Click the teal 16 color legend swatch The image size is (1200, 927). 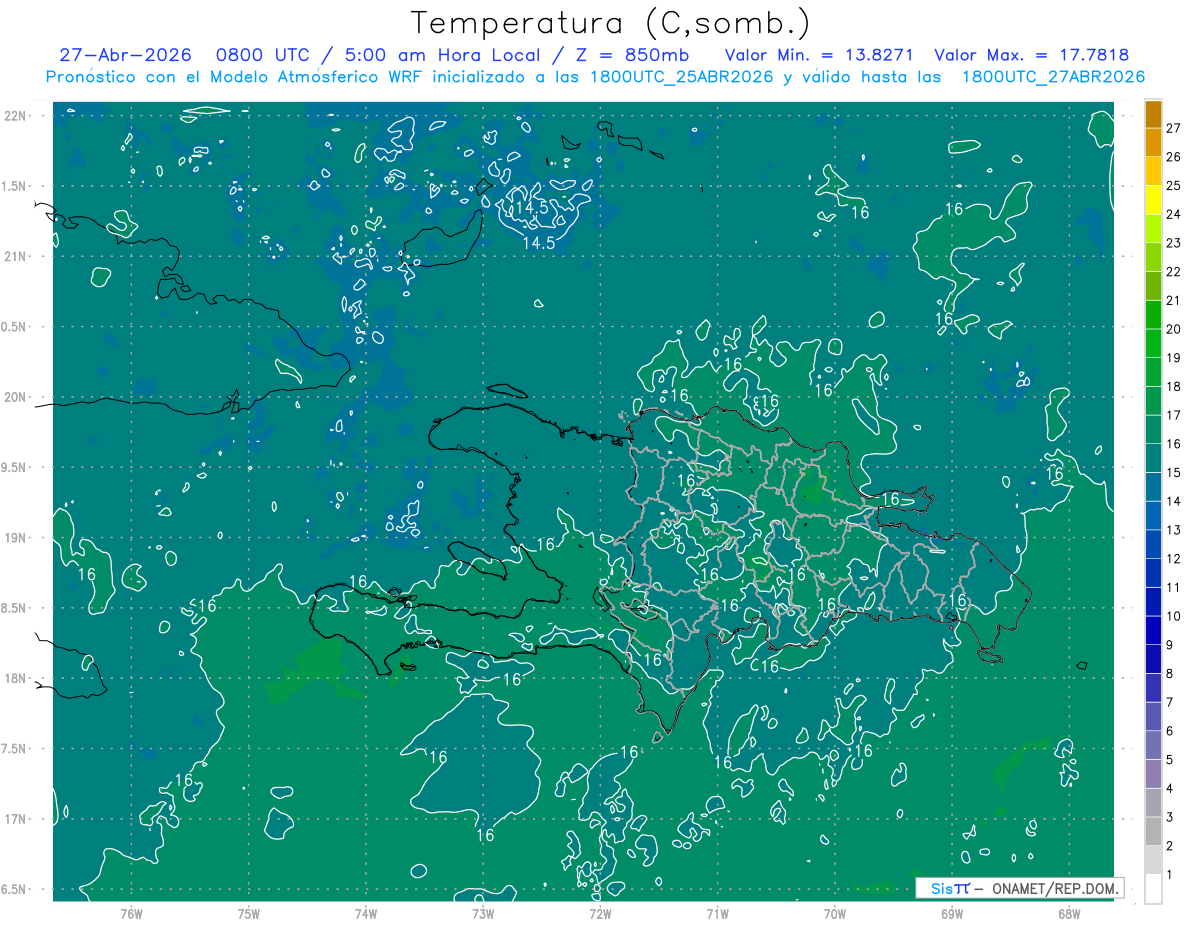point(1153,429)
